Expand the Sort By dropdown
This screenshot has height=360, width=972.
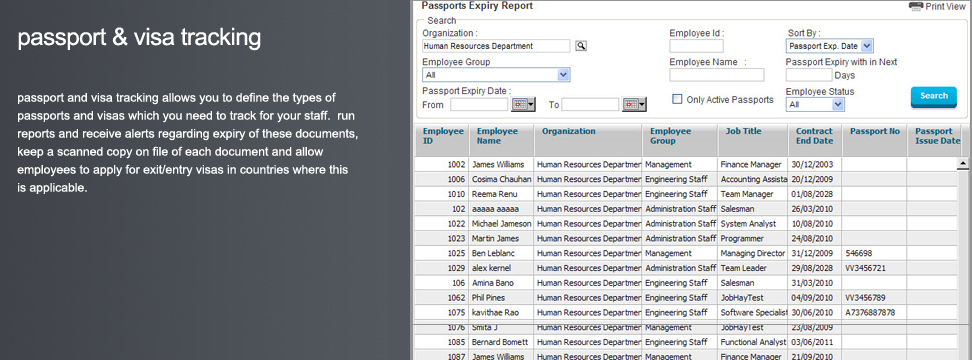coord(867,46)
